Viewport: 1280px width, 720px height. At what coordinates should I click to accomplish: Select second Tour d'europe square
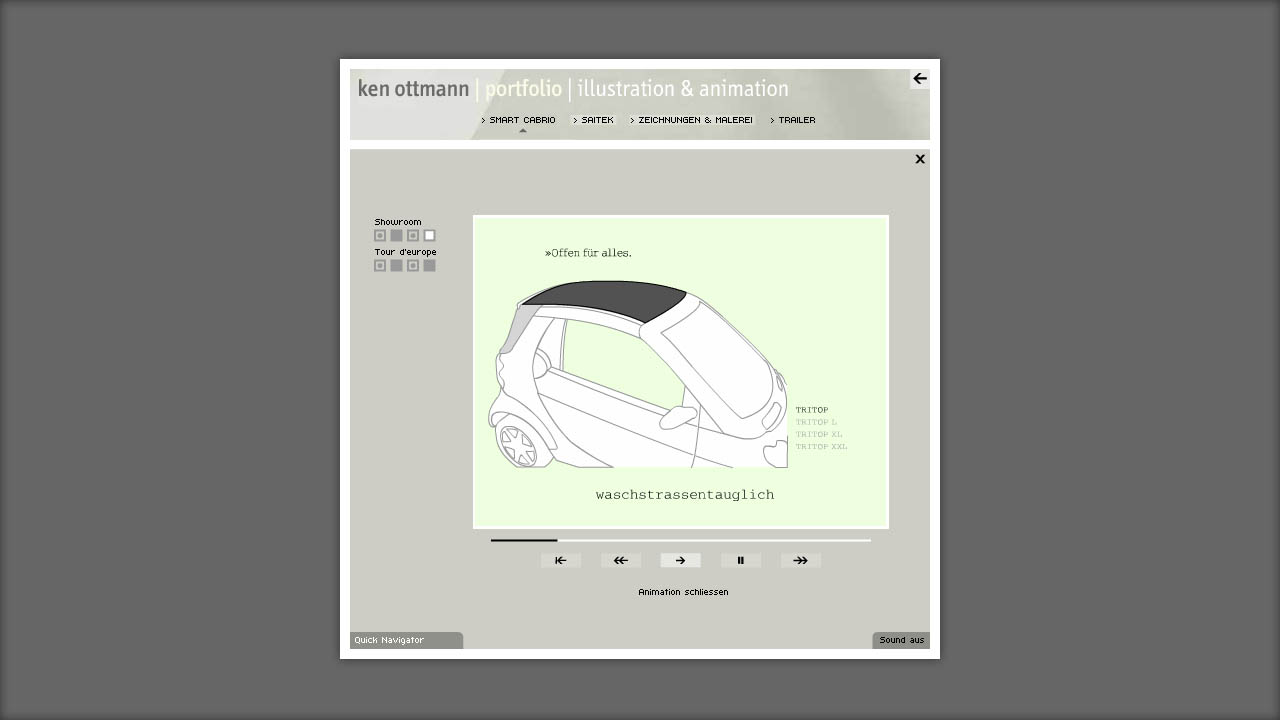(x=396, y=266)
